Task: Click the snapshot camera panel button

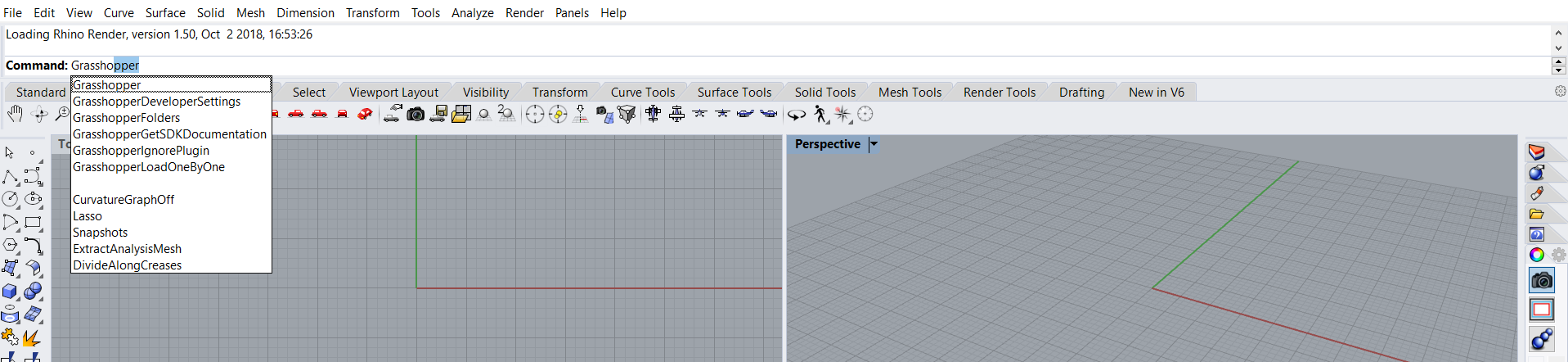Action: pos(1542,281)
